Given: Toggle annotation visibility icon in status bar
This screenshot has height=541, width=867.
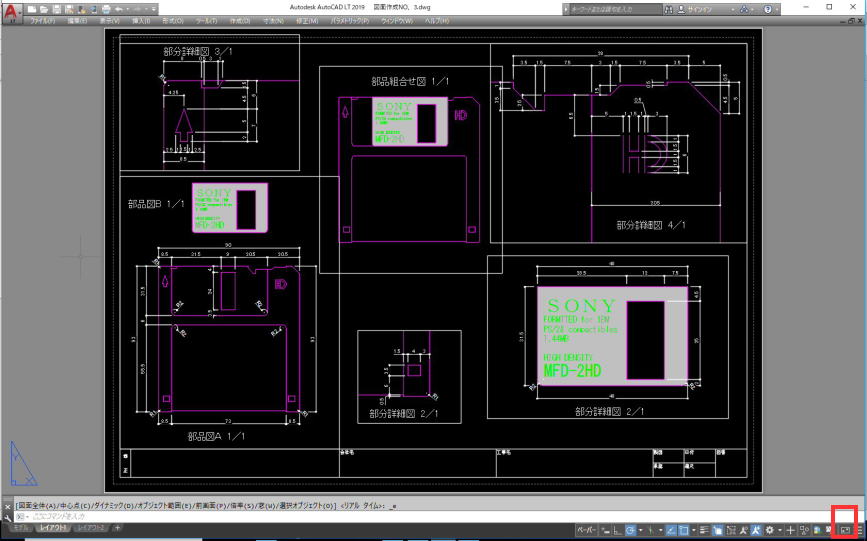Looking at the screenshot, I should coord(744,530).
